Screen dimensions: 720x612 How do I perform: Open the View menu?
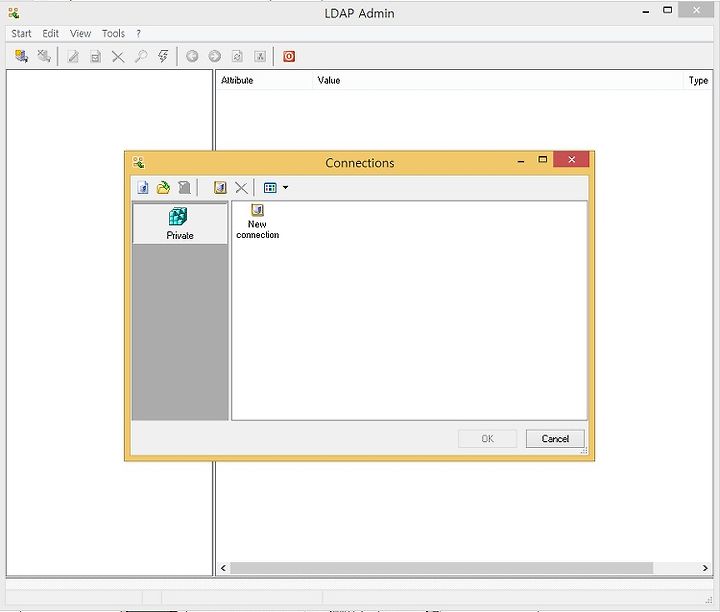(x=80, y=34)
